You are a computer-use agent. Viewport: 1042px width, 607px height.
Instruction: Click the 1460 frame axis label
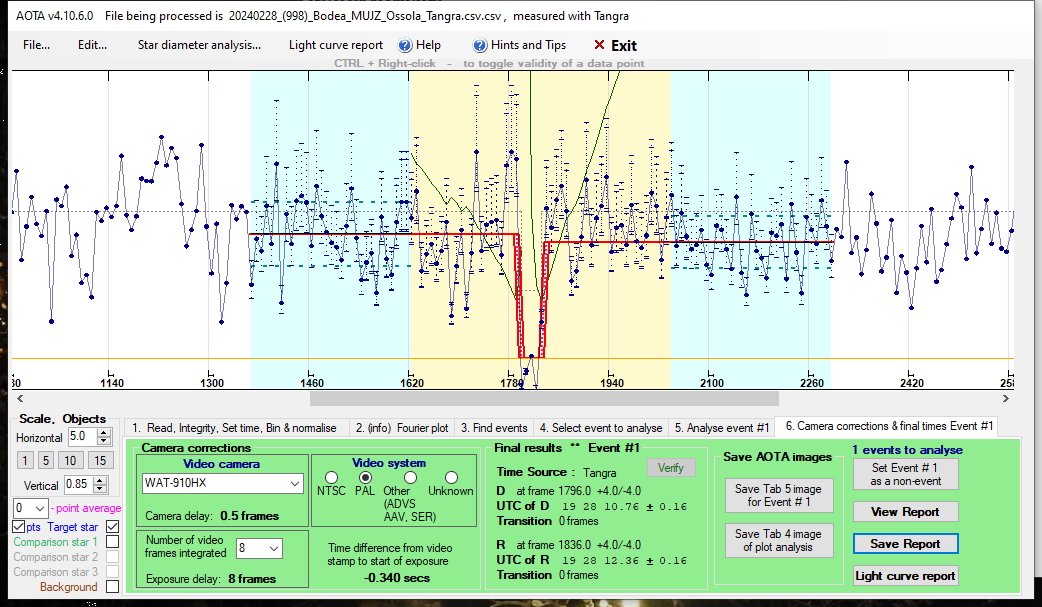click(312, 383)
